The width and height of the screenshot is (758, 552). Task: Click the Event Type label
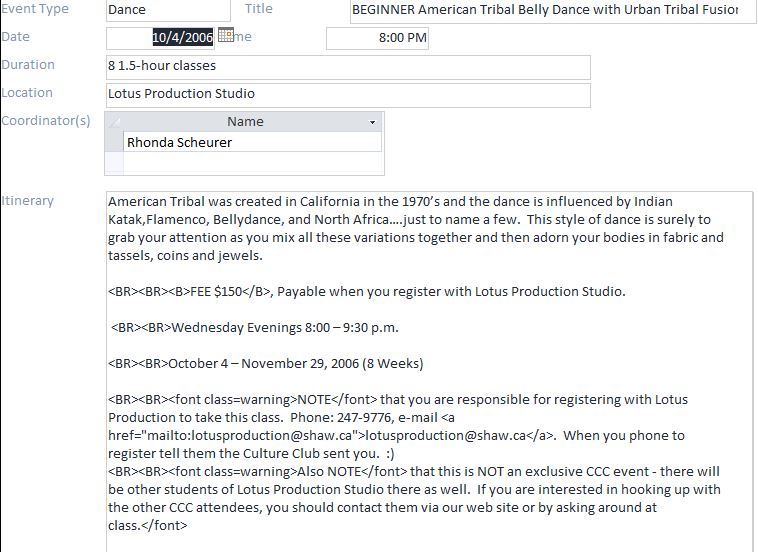click(35, 9)
